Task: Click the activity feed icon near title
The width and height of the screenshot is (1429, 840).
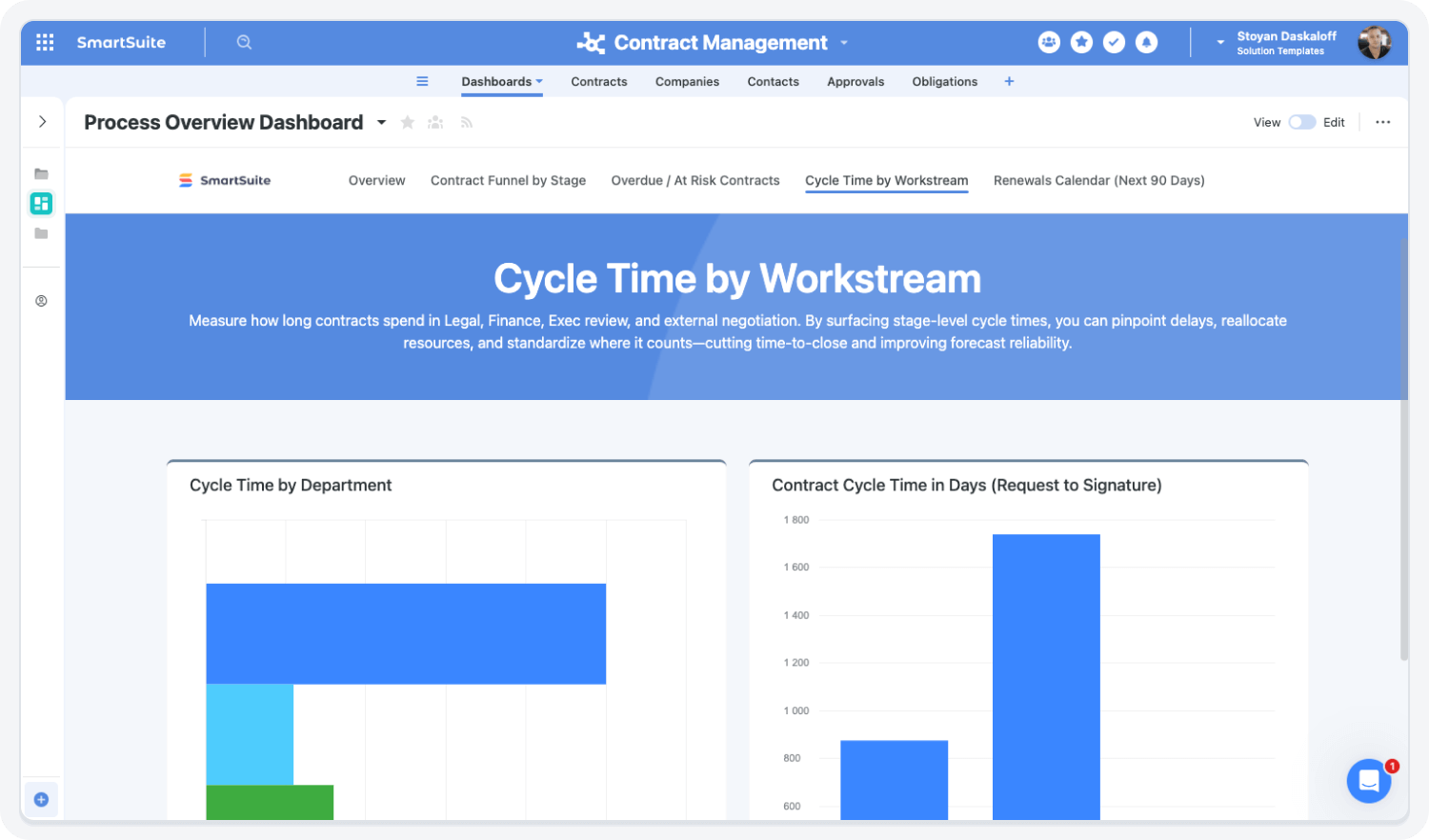Action: tap(467, 122)
